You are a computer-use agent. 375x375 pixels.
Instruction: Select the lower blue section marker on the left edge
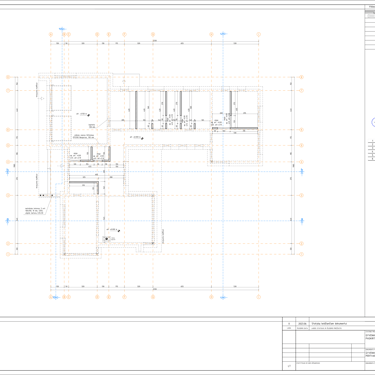(x=8, y=221)
